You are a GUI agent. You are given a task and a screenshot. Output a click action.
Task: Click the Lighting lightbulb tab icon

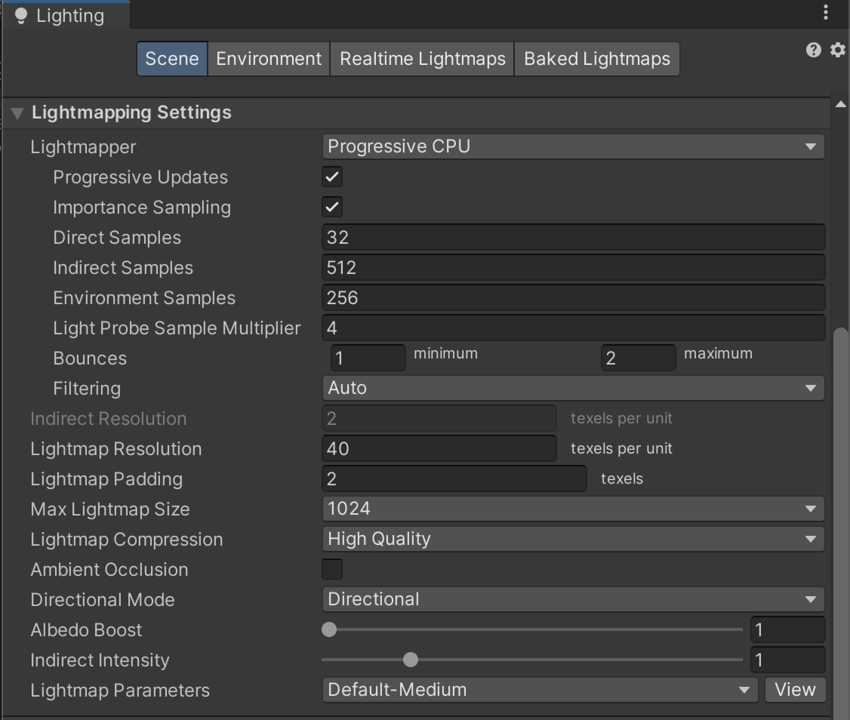pos(20,16)
